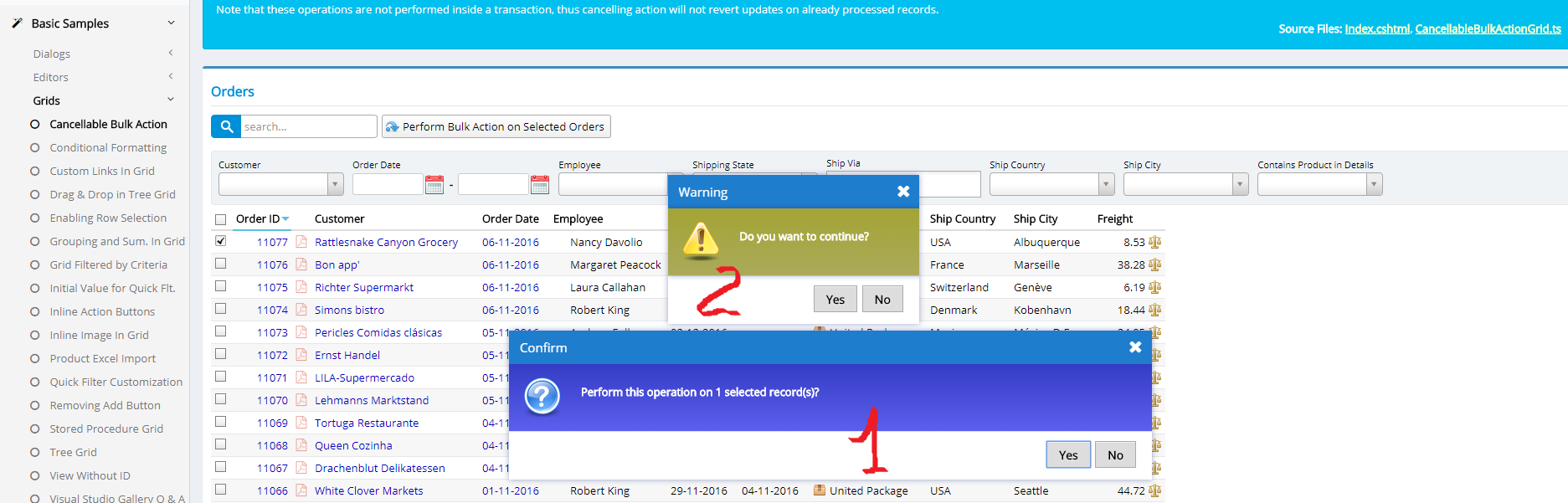The width and height of the screenshot is (1568, 503).
Task: Check the order 11066 row checkbox
Action: [221, 490]
